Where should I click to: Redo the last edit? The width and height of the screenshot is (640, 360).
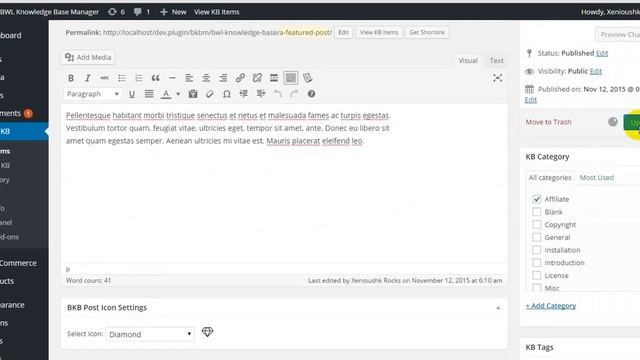click(294, 94)
